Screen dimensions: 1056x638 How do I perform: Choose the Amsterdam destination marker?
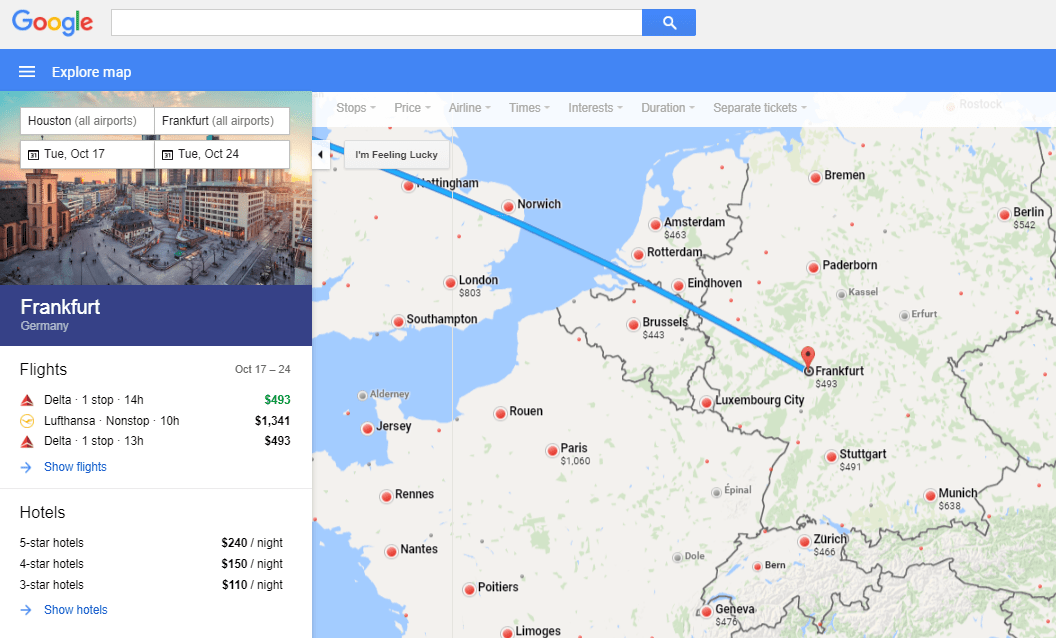(655, 224)
